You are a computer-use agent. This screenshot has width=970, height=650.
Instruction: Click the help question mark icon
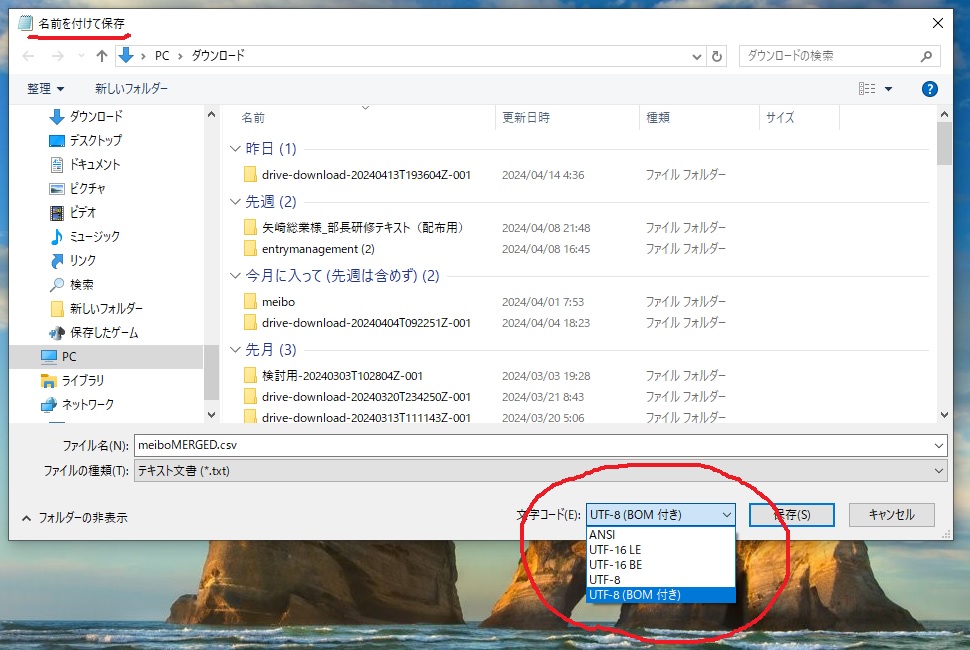(929, 89)
